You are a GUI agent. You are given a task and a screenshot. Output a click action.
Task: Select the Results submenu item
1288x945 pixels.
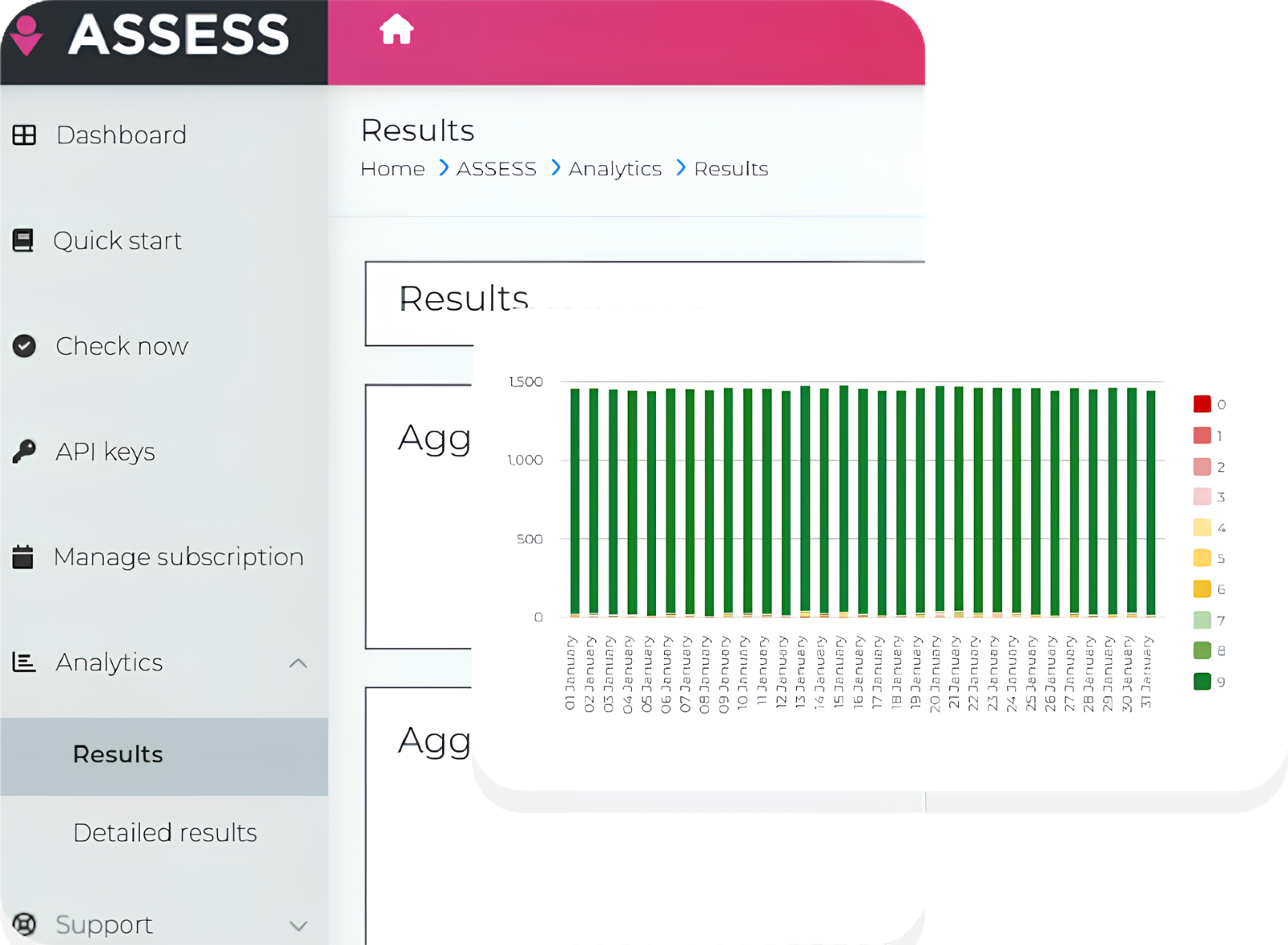point(164,756)
